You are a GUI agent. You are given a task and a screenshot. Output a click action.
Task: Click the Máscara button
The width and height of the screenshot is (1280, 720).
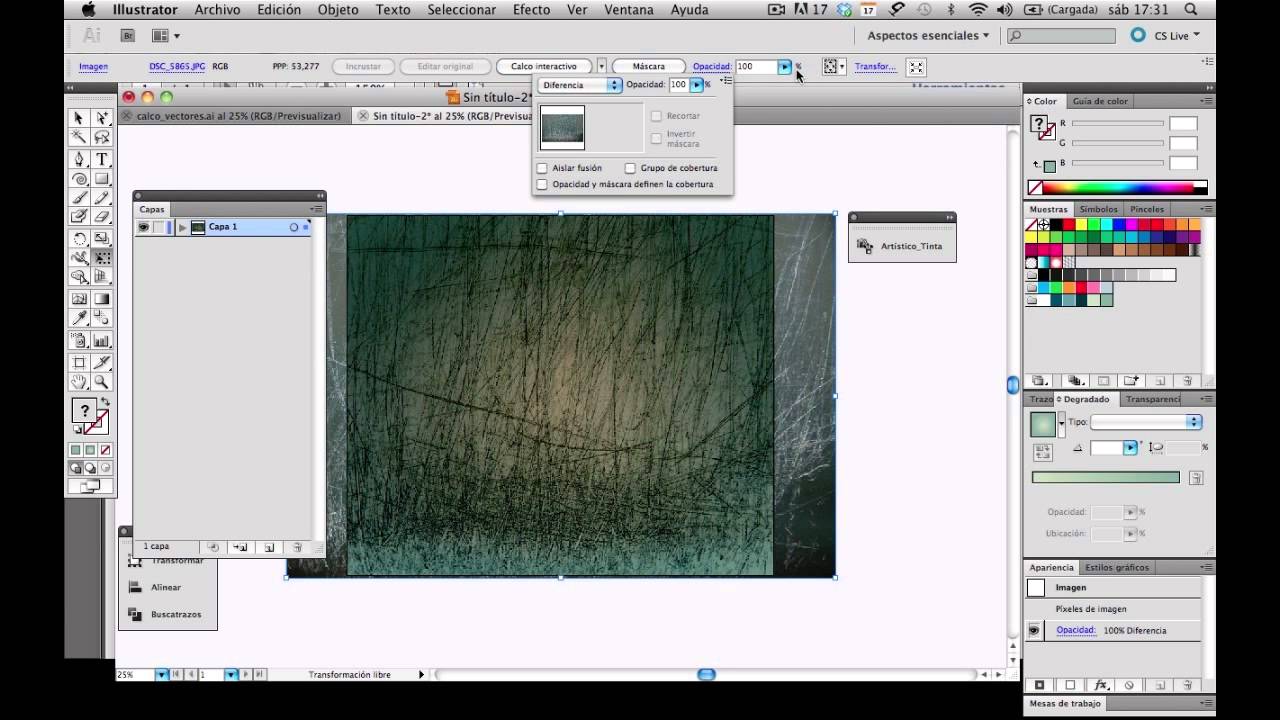pos(649,66)
